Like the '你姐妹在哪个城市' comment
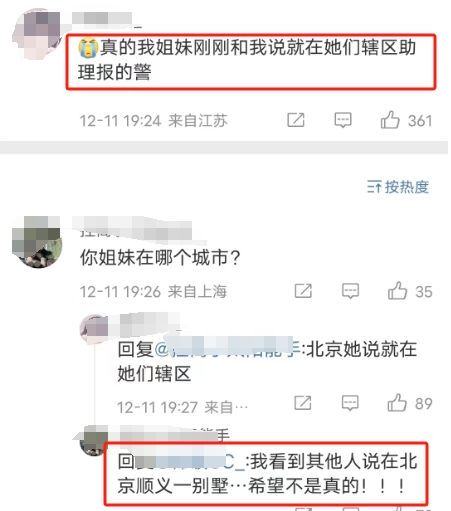The width and height of the screenshot is (451, 511). pyautogui.click(x=397, y=291)
